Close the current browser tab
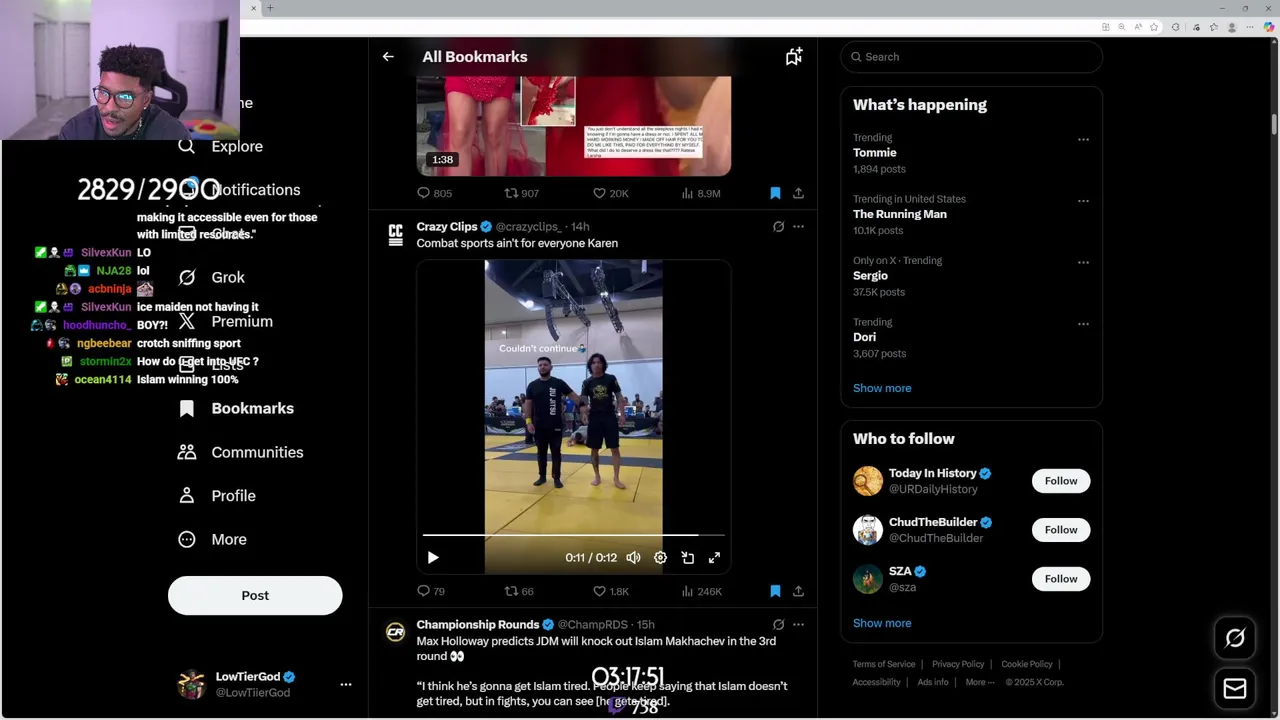 [x=253, y=8]
